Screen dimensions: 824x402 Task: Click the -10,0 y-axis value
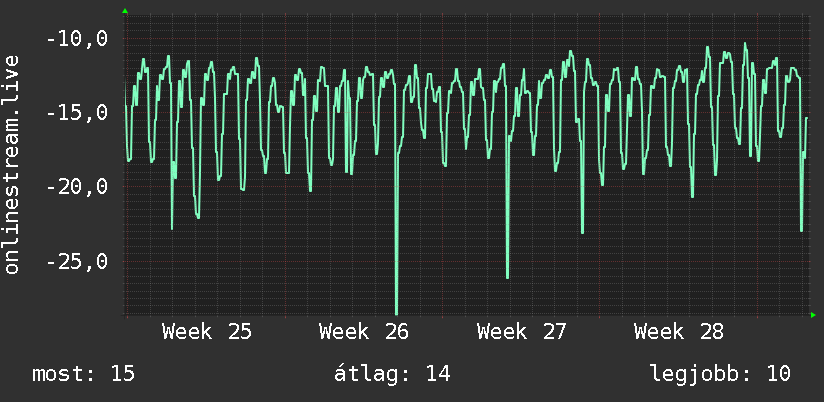point(77,39)
